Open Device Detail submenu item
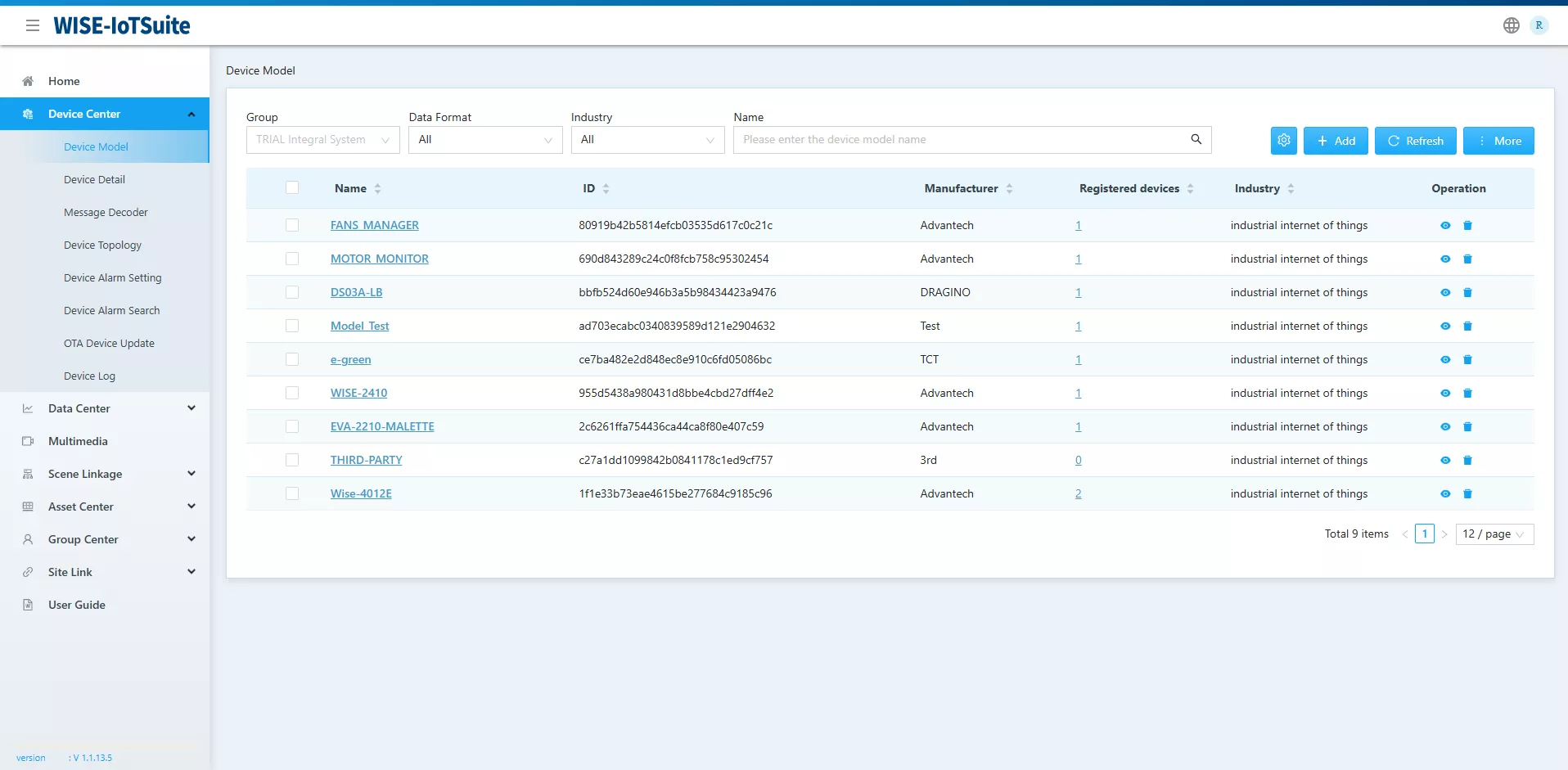Screen dimensions: 1568x770 pyautogui.click(x=105, y=179)
